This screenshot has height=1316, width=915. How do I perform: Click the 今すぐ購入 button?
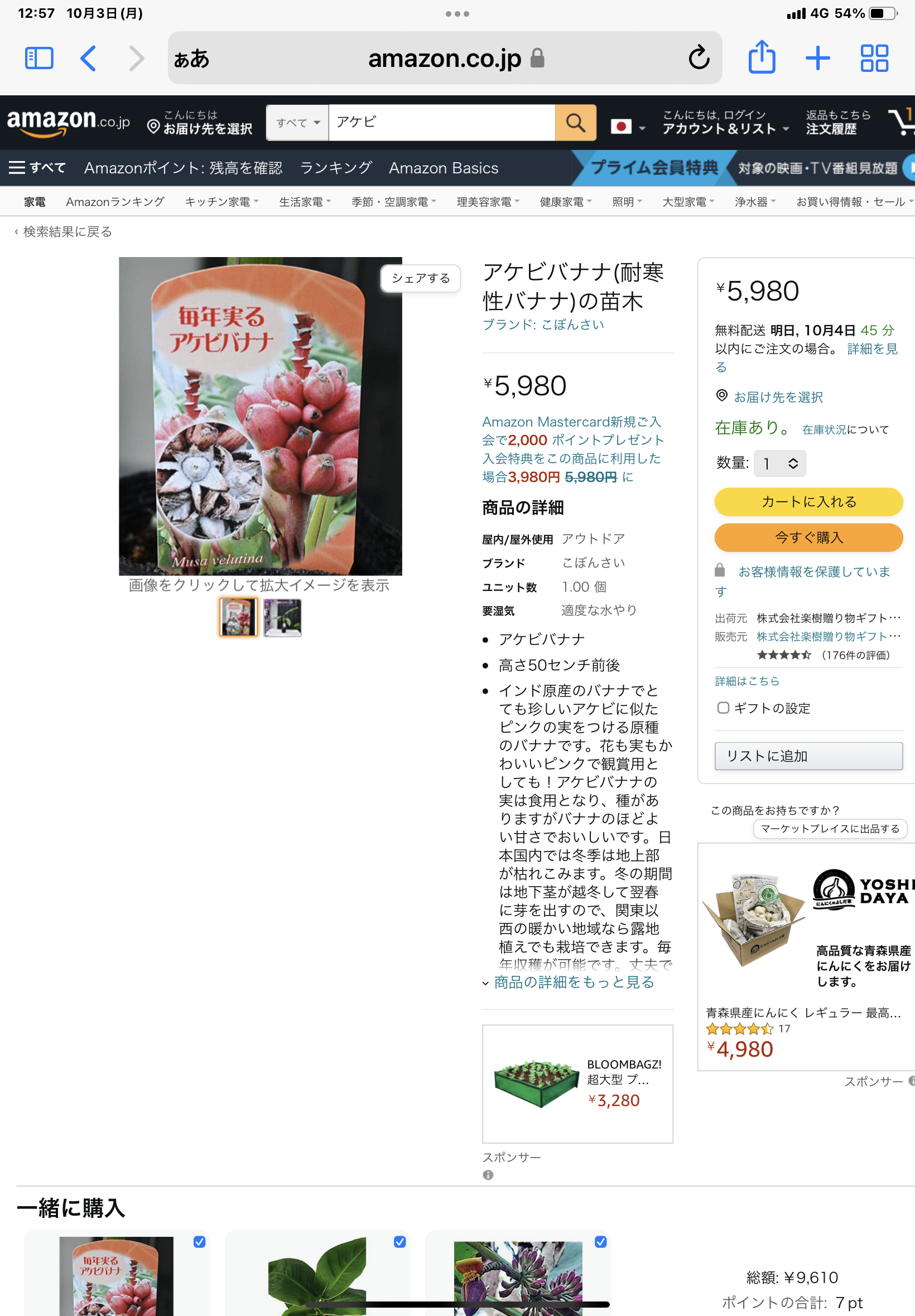[x=808, y=537]
